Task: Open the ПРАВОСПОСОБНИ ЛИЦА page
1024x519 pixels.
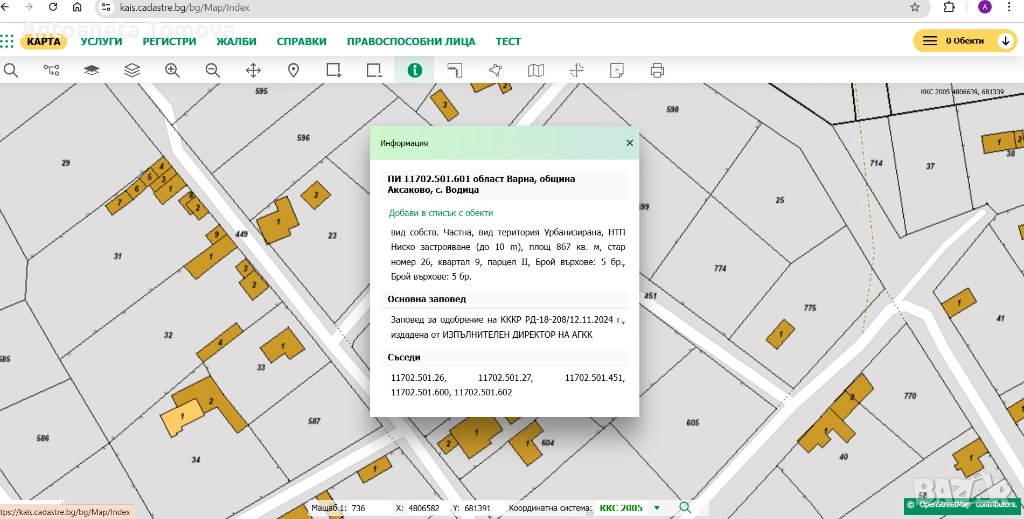Action: click(x=411, y=41)
